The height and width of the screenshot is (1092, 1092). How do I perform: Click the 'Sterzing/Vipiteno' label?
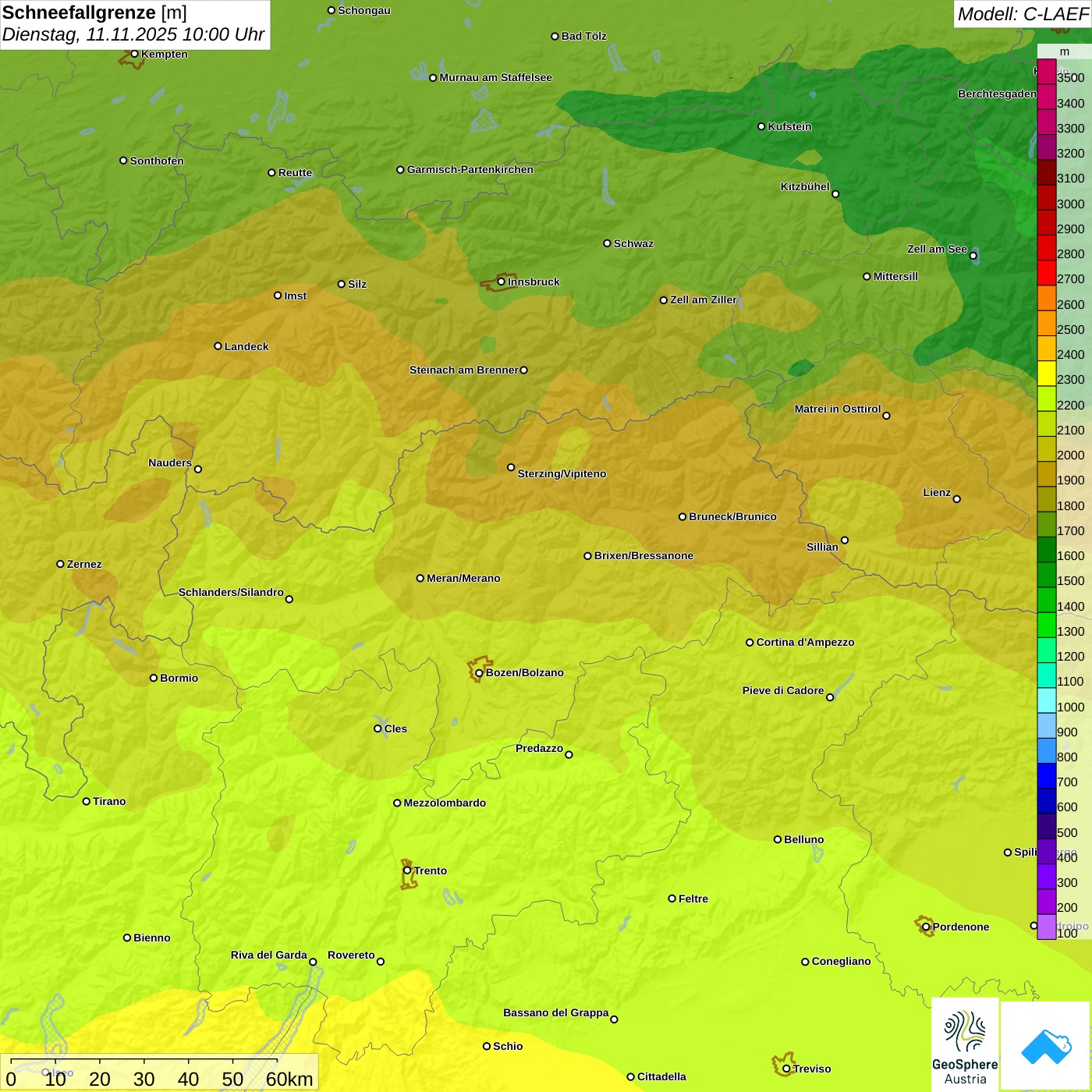pos(562,473)
